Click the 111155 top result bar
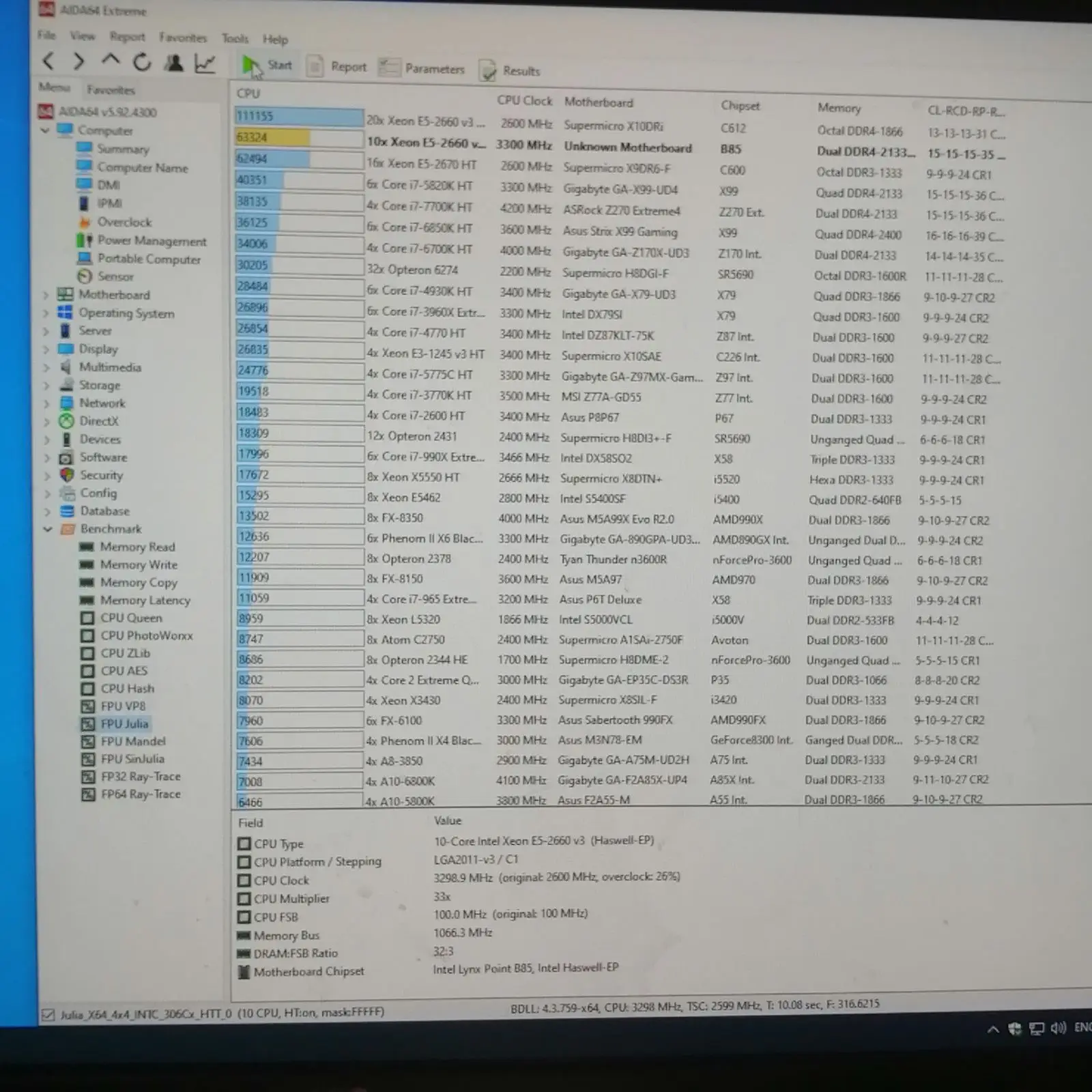The image size is (1092, 1092). click(299, 117)
